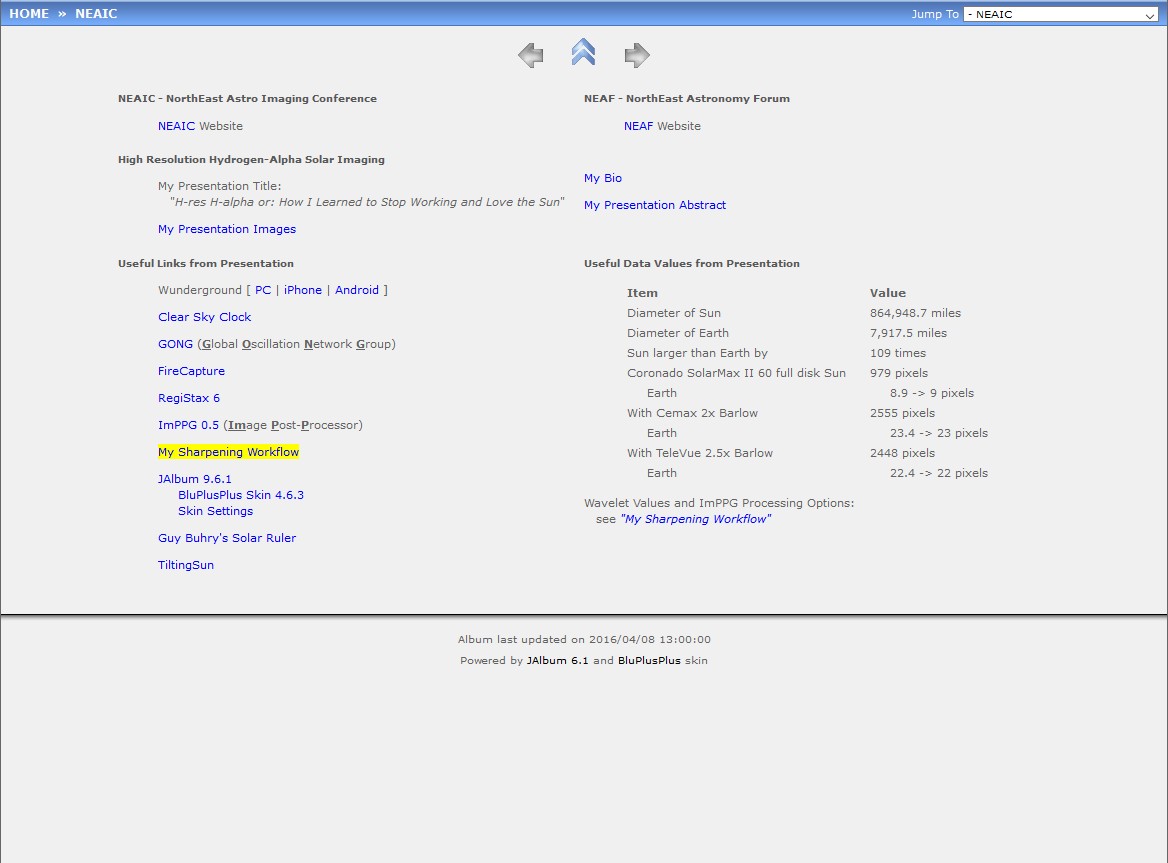This screenshot has height=863, width=1168.
Task: Click HOME in the breadcrumb
Action: click(x=29, y=13)
